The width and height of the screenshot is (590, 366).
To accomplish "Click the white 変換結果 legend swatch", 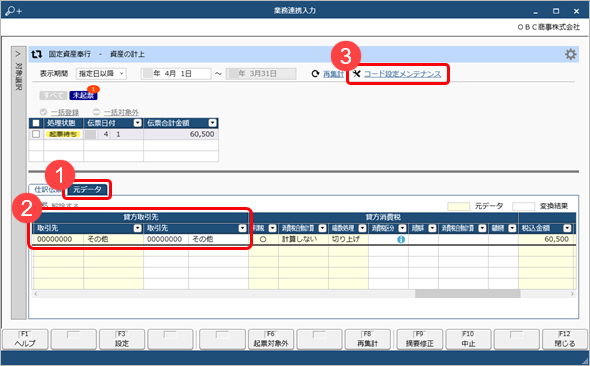I will [x=523, y=206].
